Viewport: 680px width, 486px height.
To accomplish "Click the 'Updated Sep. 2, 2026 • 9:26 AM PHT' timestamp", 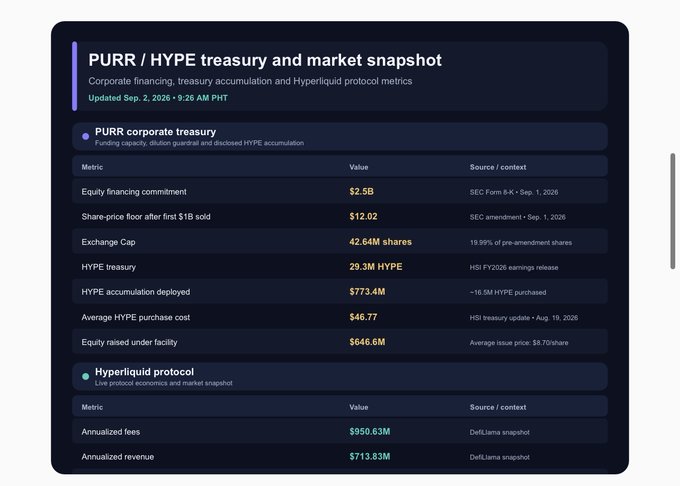I will coord(158,98).
